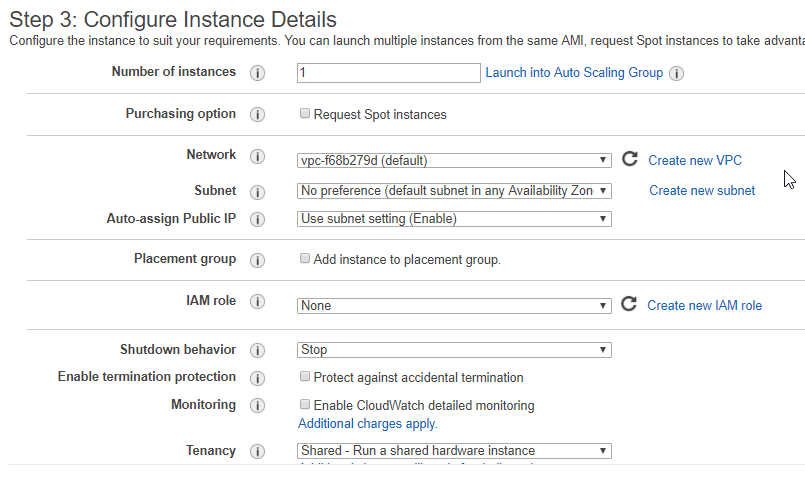Show info for Auto-assign Public IP
Image resolution: width=805 pixels, height=493 pixels.
pos(257,219)
